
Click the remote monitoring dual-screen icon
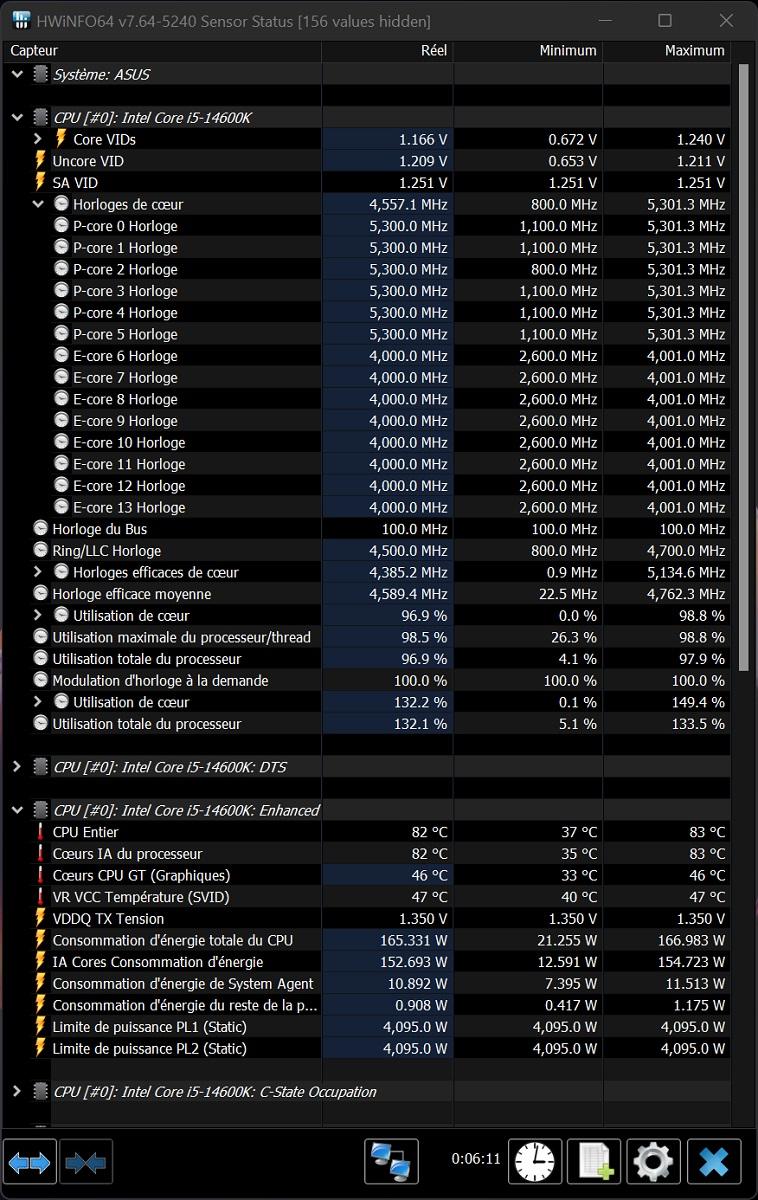pyautogui.click(x=391, y=1160)
